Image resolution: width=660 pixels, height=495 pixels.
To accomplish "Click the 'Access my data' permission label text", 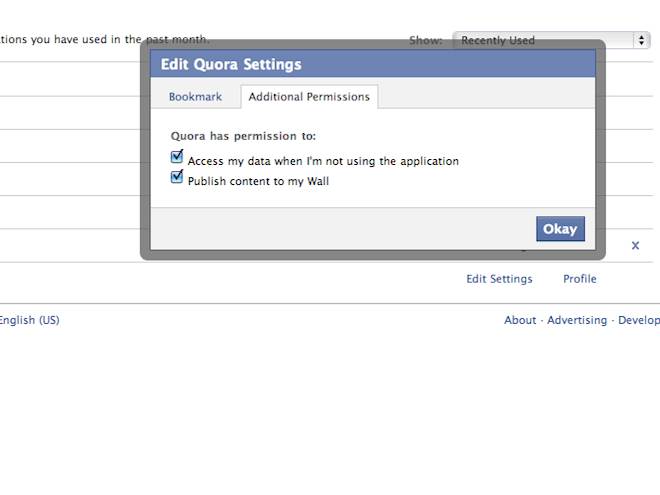I will click(x=323, y=161).
